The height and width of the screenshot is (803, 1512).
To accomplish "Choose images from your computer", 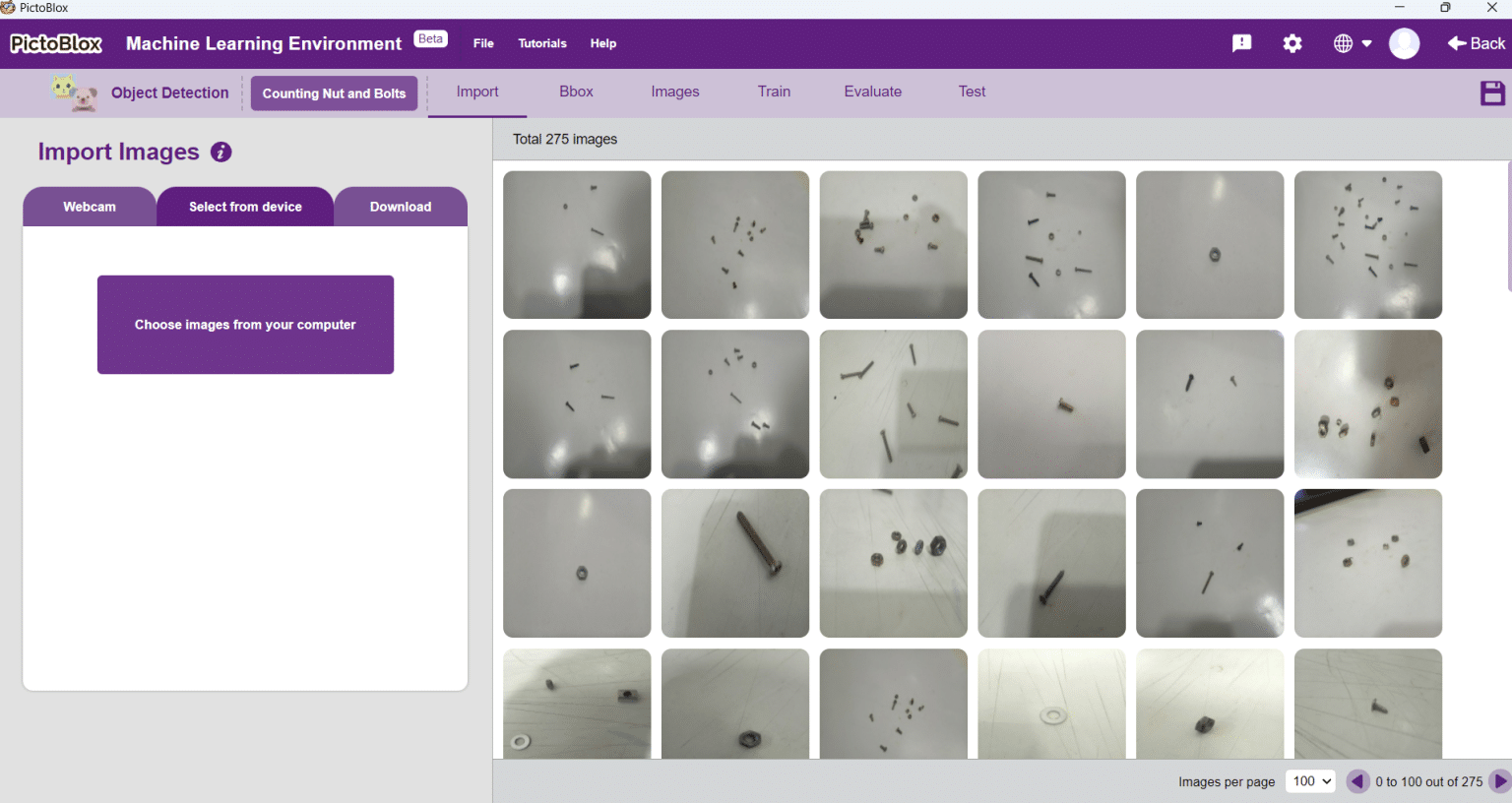I will (245, 325).
